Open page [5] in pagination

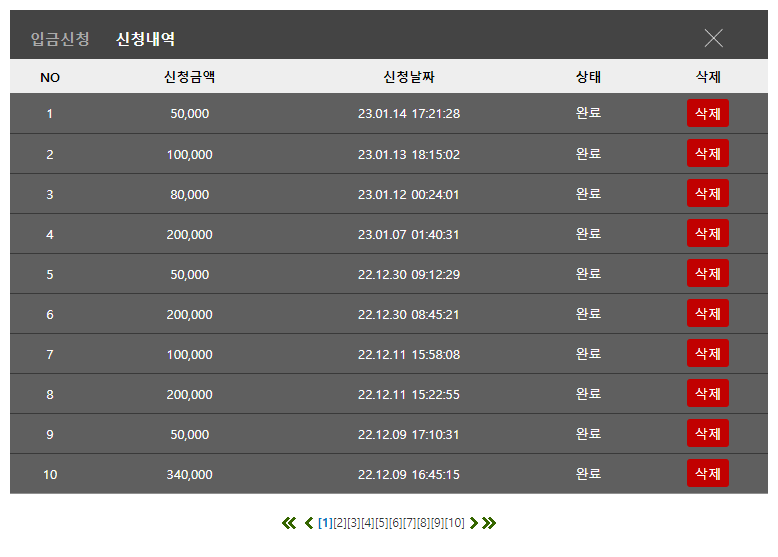382,523
